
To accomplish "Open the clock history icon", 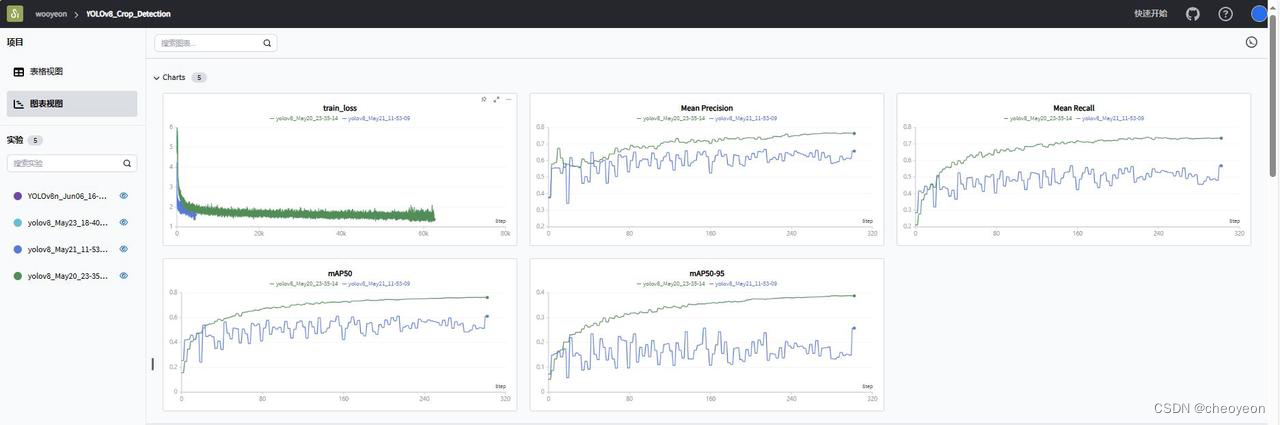I will [1251, 42].
